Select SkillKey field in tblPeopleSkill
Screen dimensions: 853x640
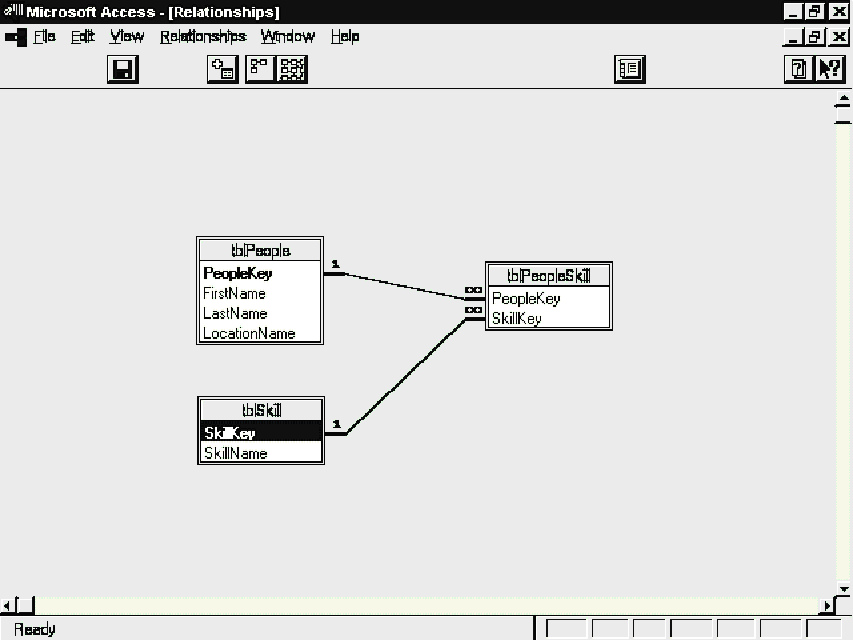[x=516, y=319]
